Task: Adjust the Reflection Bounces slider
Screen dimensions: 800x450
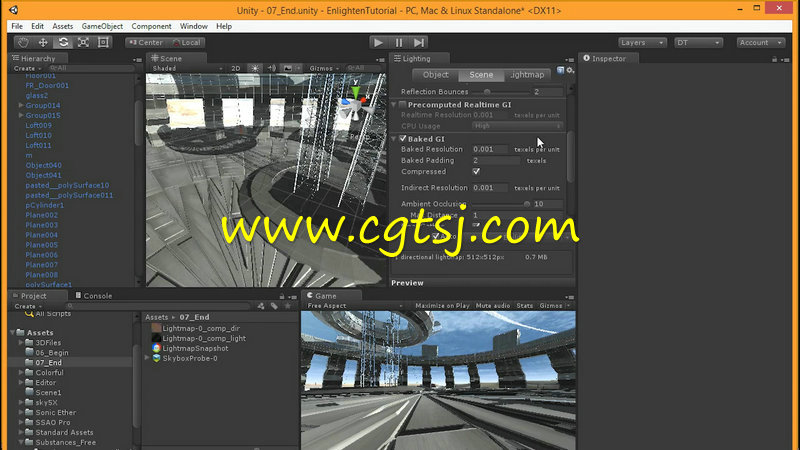Action: (501, 92)
